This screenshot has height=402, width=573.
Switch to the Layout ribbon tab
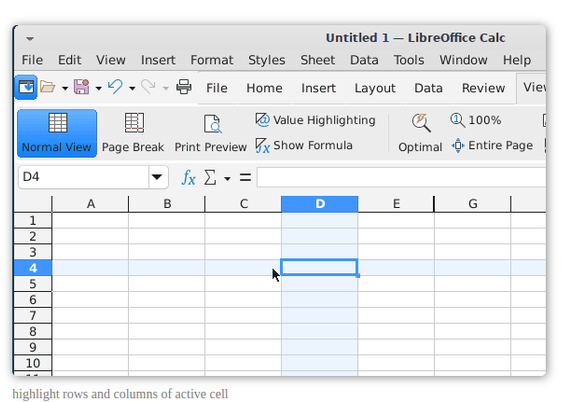coord(375,88)
